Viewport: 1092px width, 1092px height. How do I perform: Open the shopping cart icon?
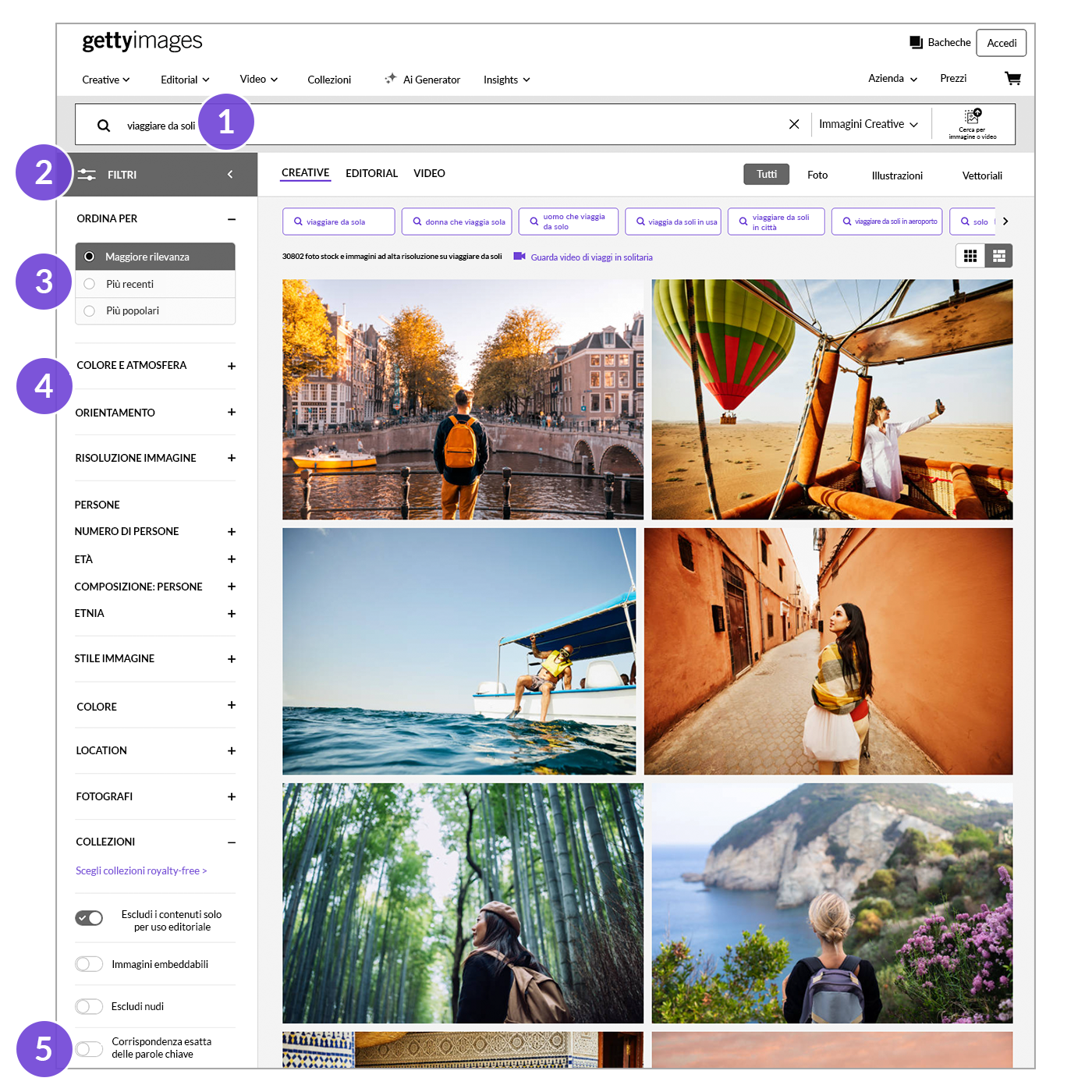tap(1012, 78)
